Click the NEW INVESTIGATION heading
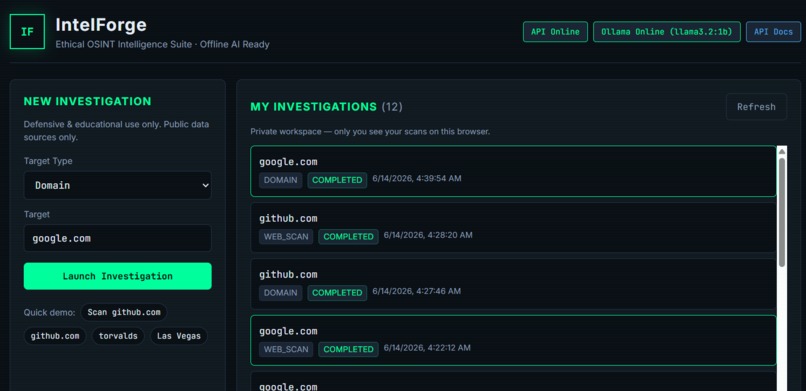The width and height of the screenshot is (806, 391). point(87,101)
